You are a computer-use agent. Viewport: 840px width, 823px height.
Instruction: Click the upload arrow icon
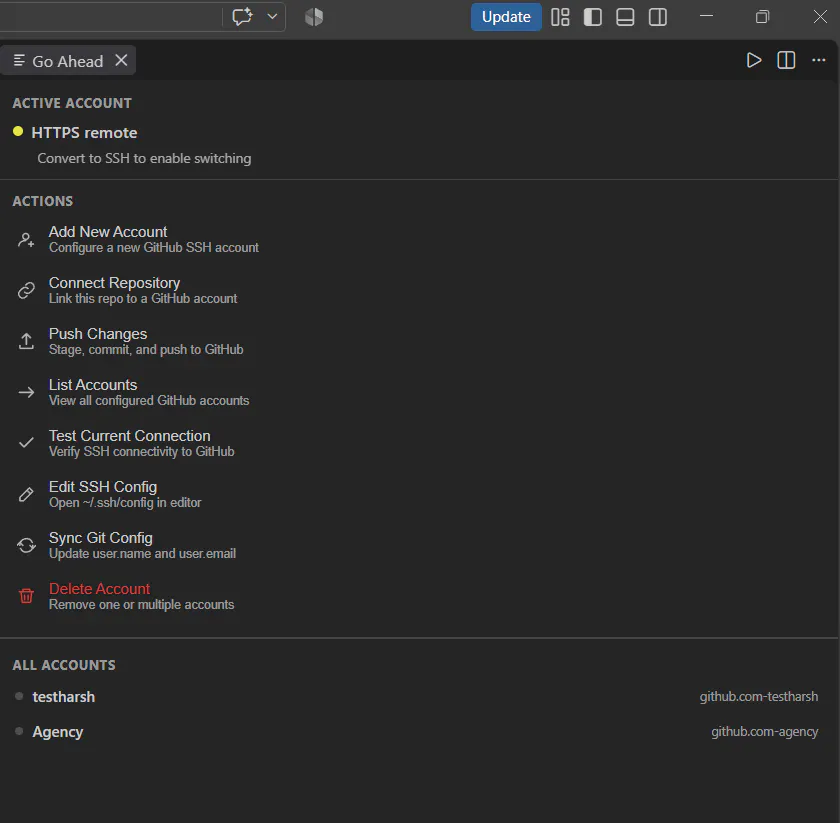[x=26, y=341]
